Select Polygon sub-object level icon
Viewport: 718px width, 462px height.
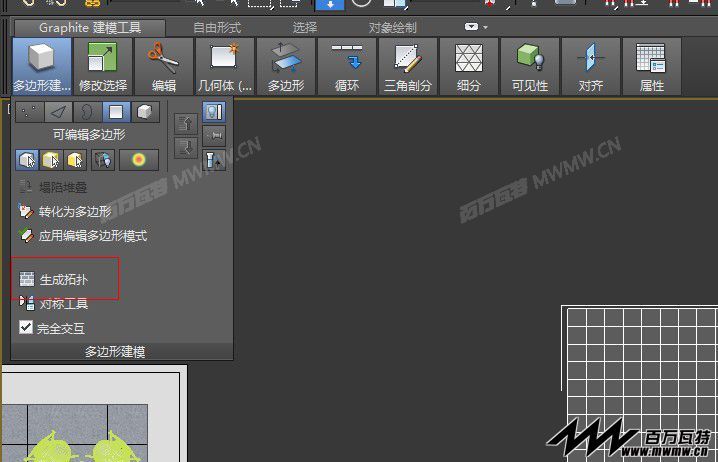pos(116,112)
